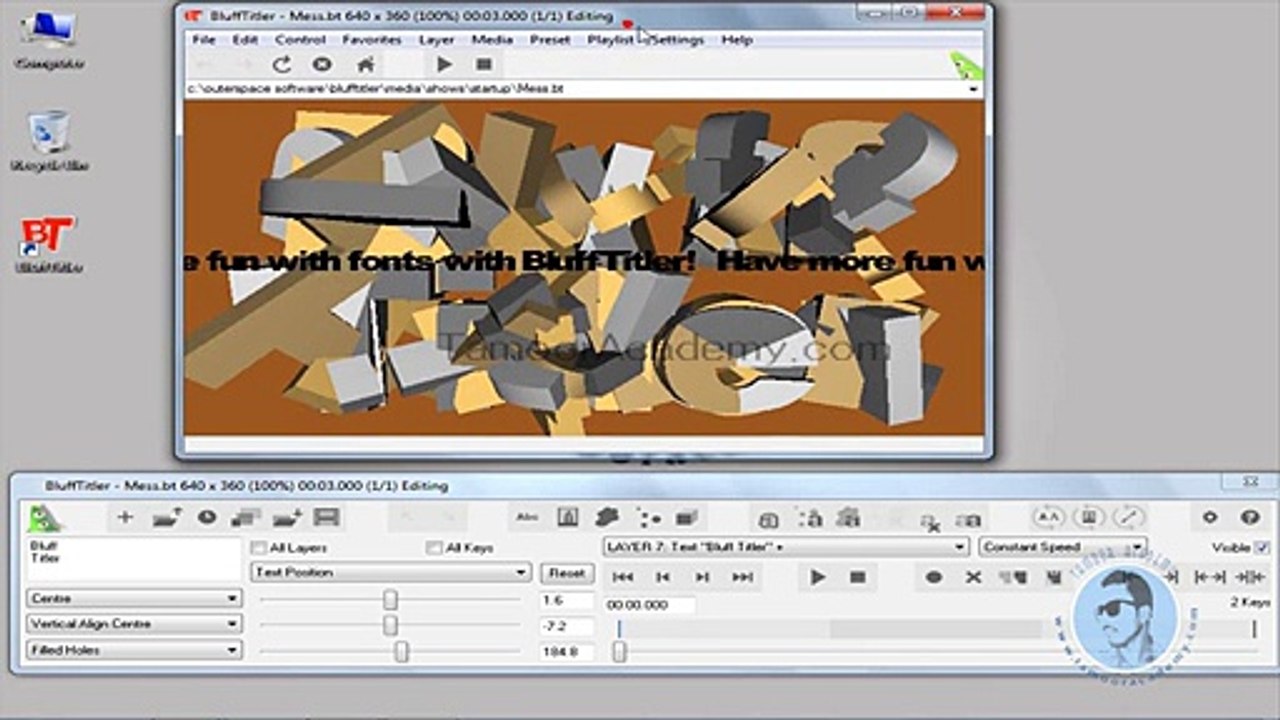The height and width of the screenshot is (720, 1280).
Task: Click the picture layer icon after Abc
Action: point(567,517)
